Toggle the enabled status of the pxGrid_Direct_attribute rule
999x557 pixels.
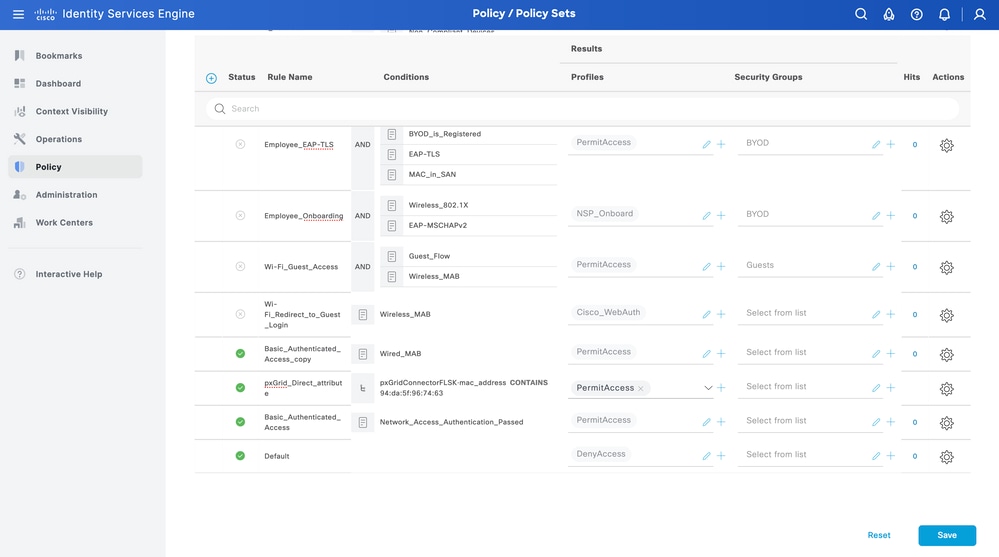pyautogui.click(x=240, y=387)
